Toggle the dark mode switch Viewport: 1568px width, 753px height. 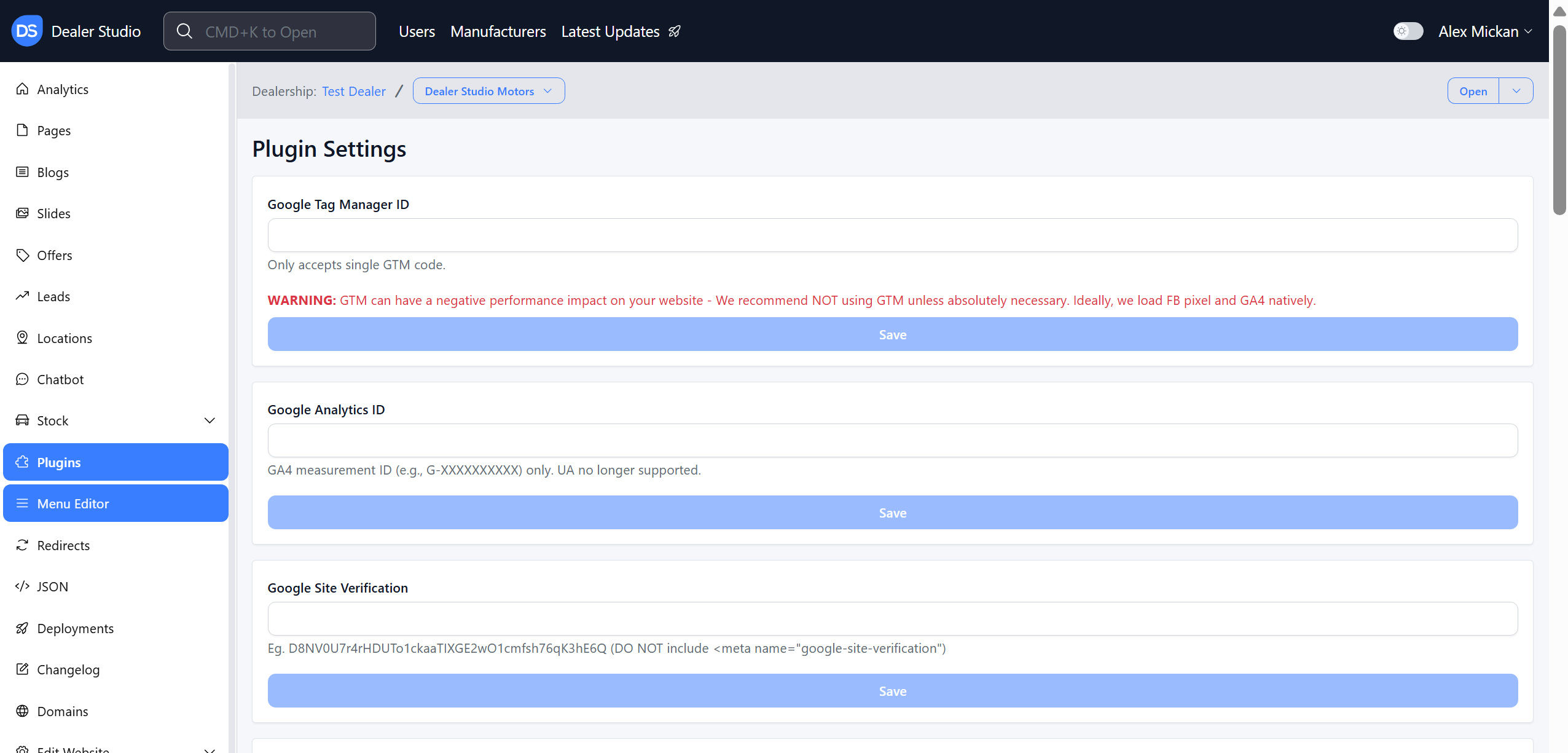[x=1408, y=31]
